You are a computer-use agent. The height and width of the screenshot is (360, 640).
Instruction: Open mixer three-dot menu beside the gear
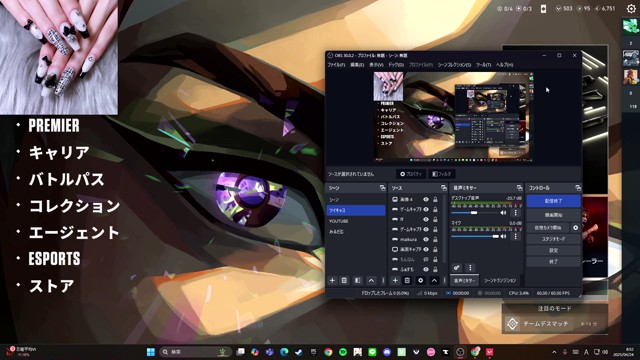pyautogui.click(x=470, y=268)
